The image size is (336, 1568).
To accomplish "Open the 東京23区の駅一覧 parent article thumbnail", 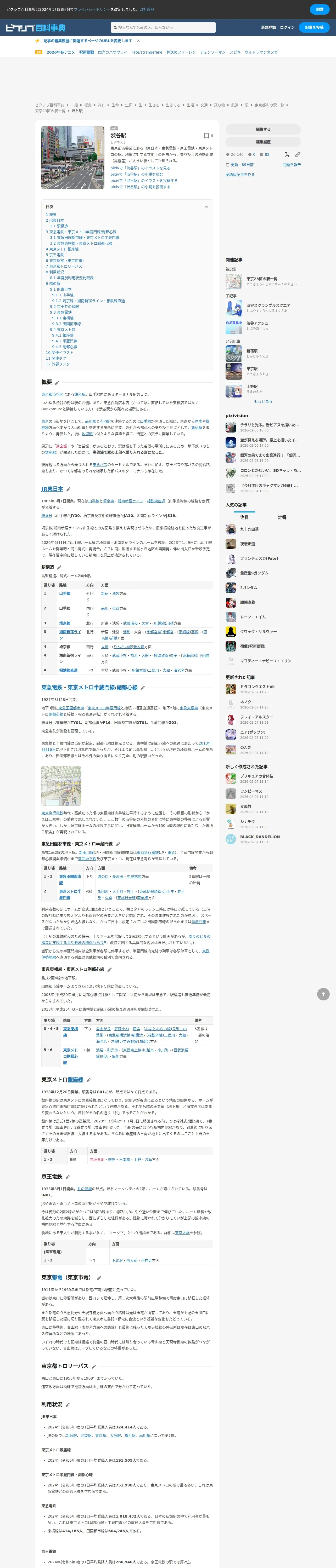I will pos(234,281).
